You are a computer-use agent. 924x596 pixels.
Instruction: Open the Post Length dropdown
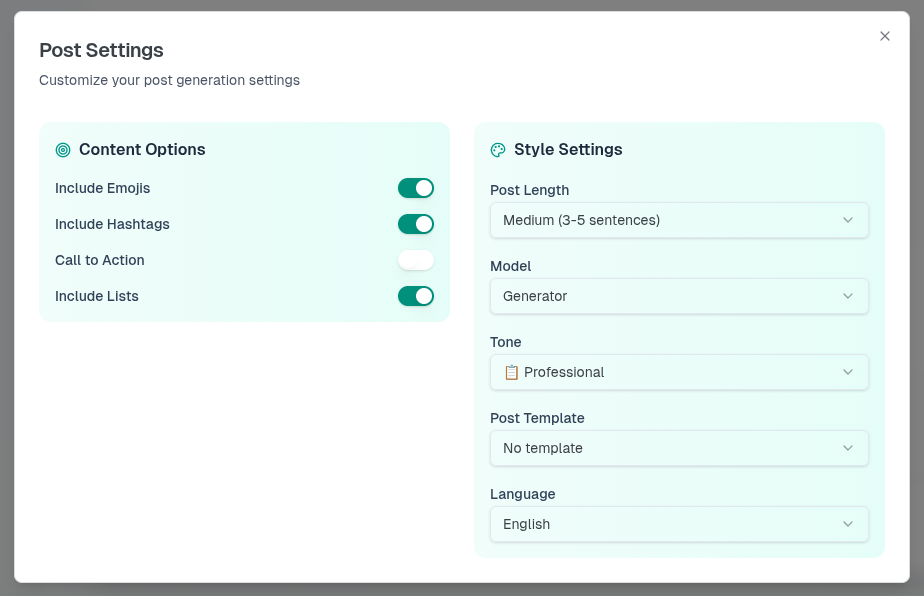click(x=679, y=220)
